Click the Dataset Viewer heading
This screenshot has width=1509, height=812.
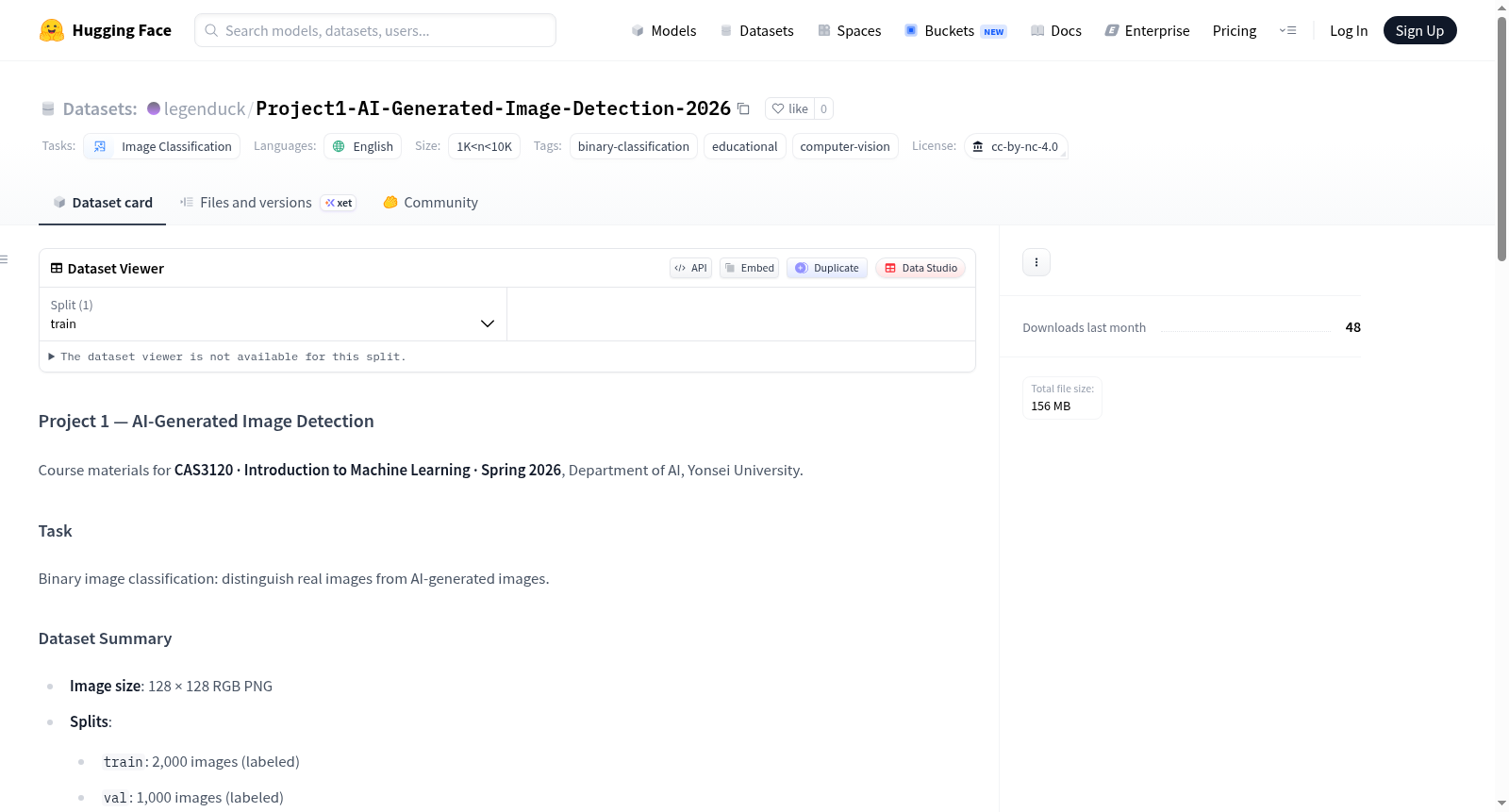[x=116, y=269]
